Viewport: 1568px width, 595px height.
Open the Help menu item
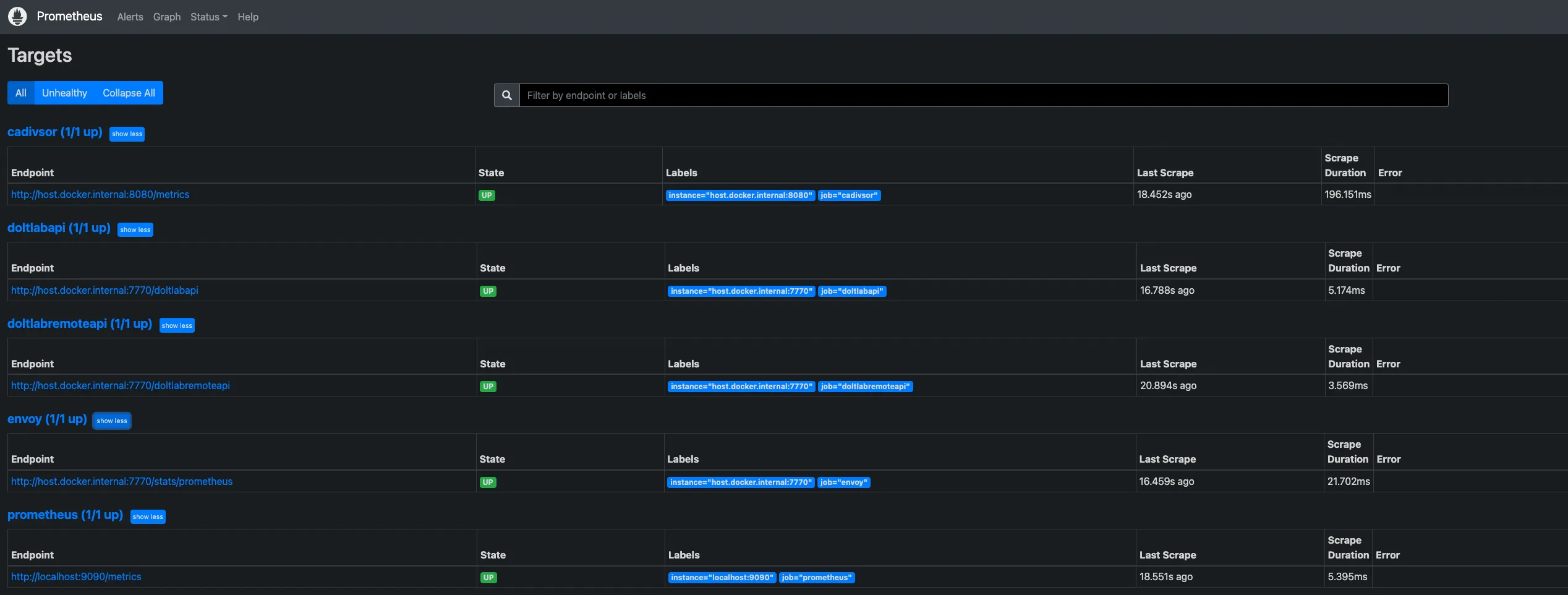[x=248, y=17]
